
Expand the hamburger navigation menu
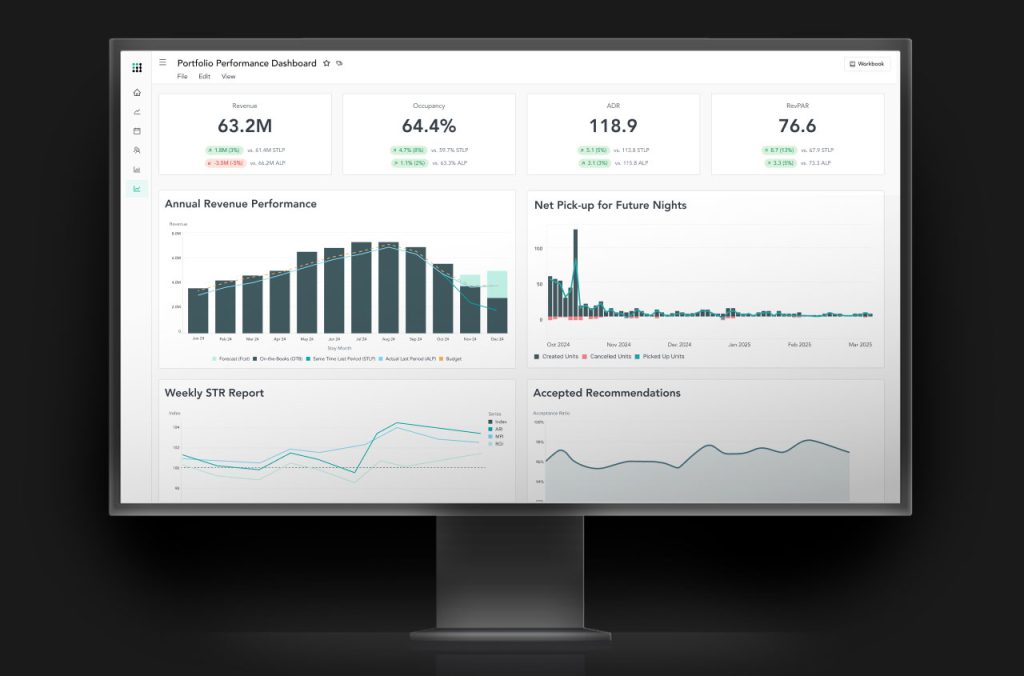pos(163,62)
